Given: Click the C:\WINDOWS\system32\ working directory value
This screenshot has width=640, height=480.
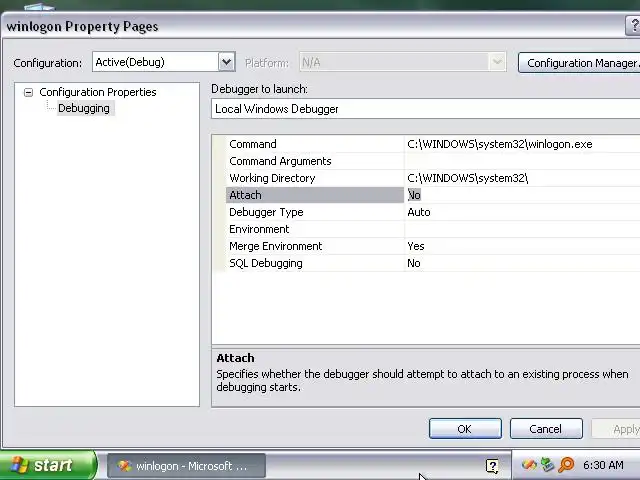Looking at the screenshot, I should pos(468,178).
